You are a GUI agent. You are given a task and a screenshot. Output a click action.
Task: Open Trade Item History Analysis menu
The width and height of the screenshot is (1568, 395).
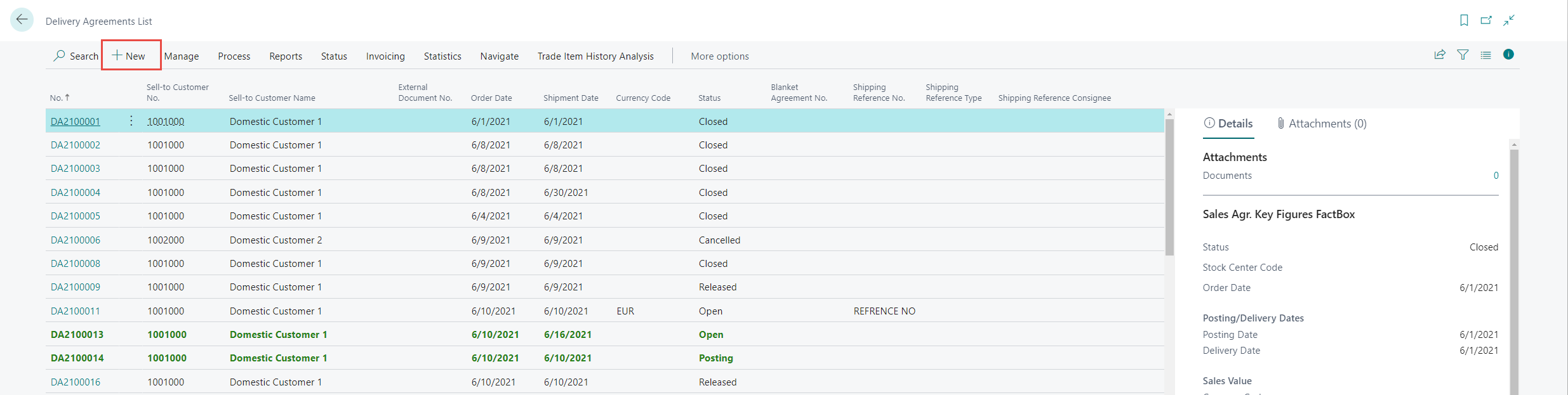click(595, 56)
